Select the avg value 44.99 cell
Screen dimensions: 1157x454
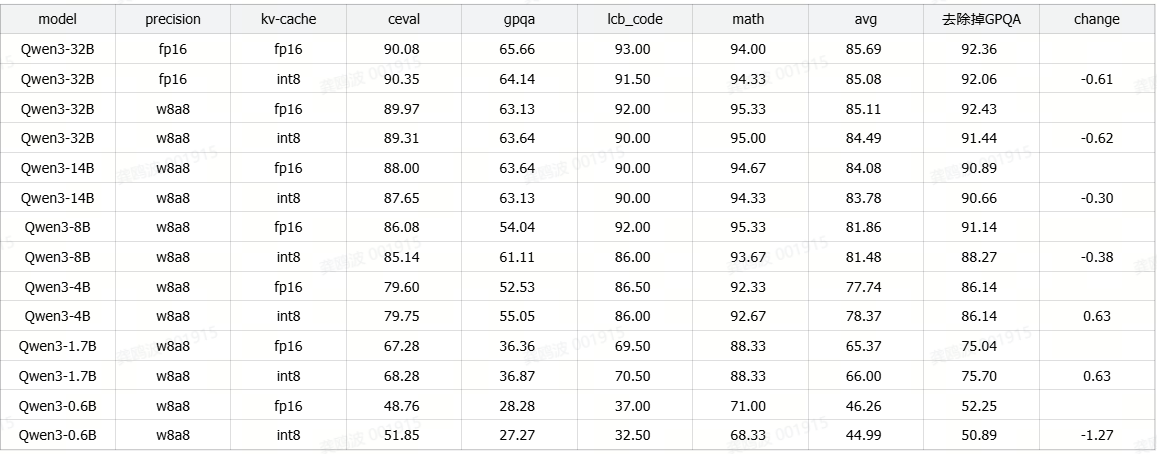click(x=864, y=435)
